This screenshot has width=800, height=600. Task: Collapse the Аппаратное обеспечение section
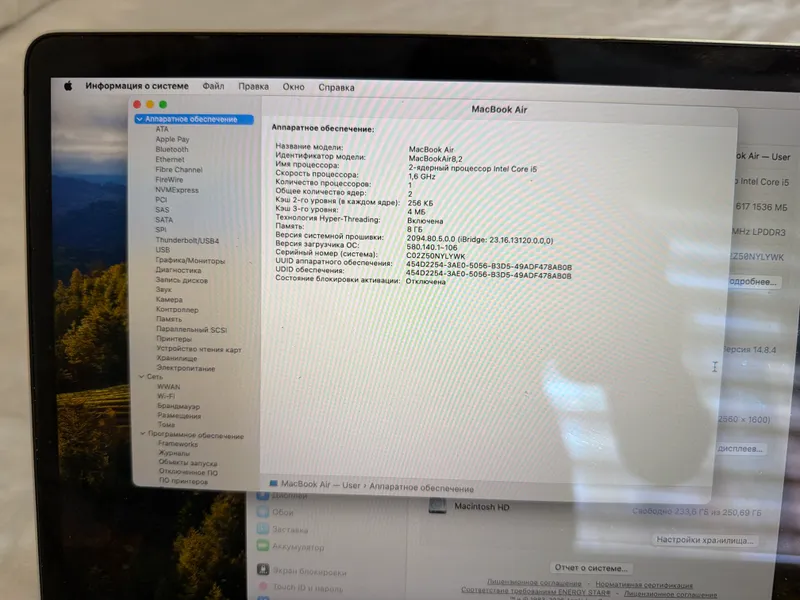[x=139, y=119]
